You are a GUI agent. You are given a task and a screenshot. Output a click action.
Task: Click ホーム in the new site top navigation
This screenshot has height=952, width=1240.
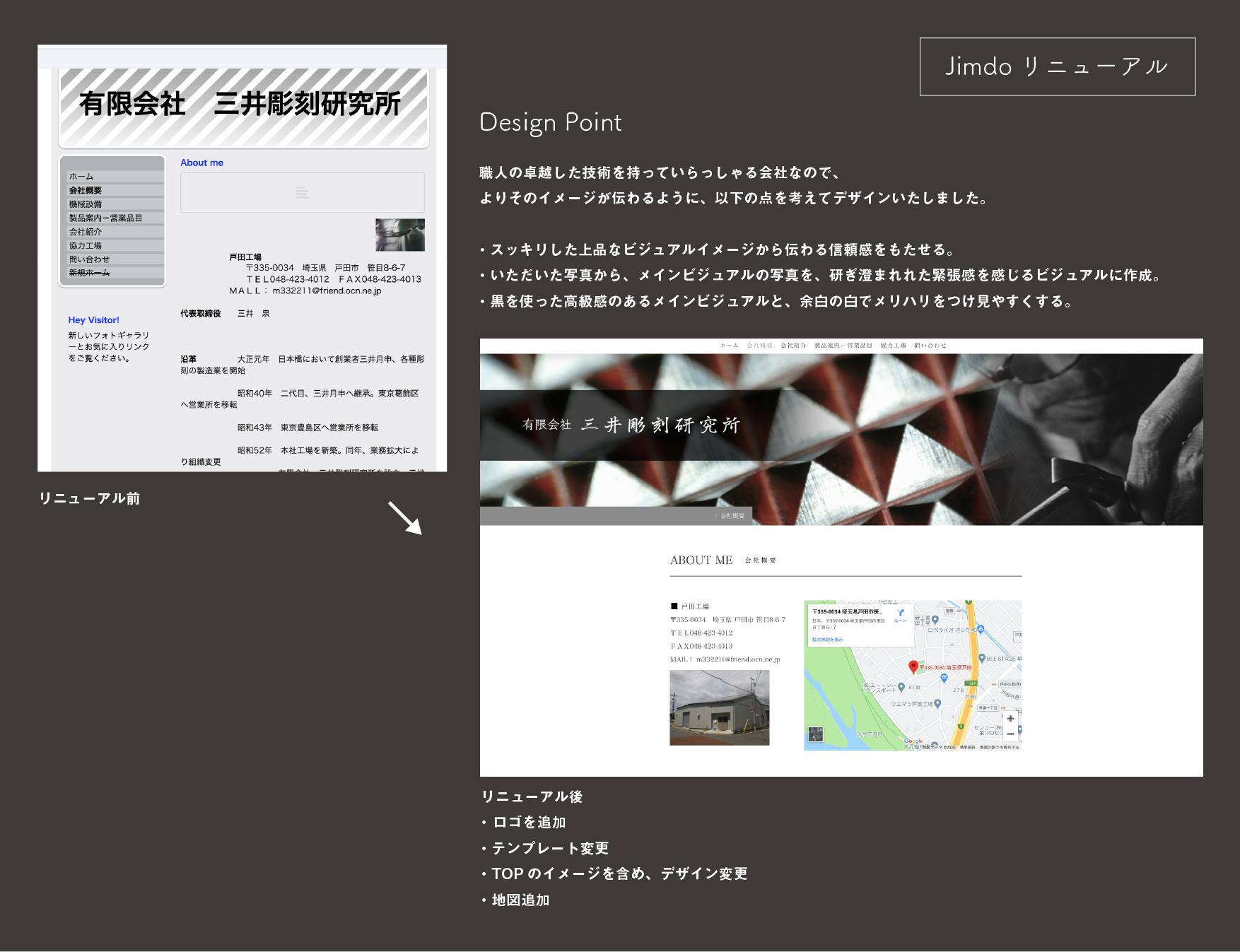point(730,346)
